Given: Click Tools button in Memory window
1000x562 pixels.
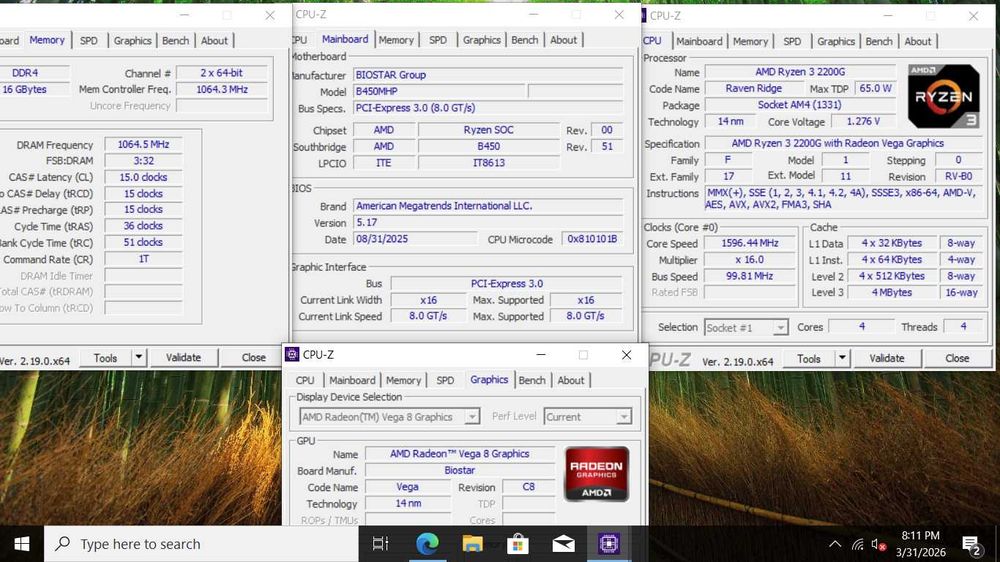Looking at the screenshot, I should click(105, 358).
